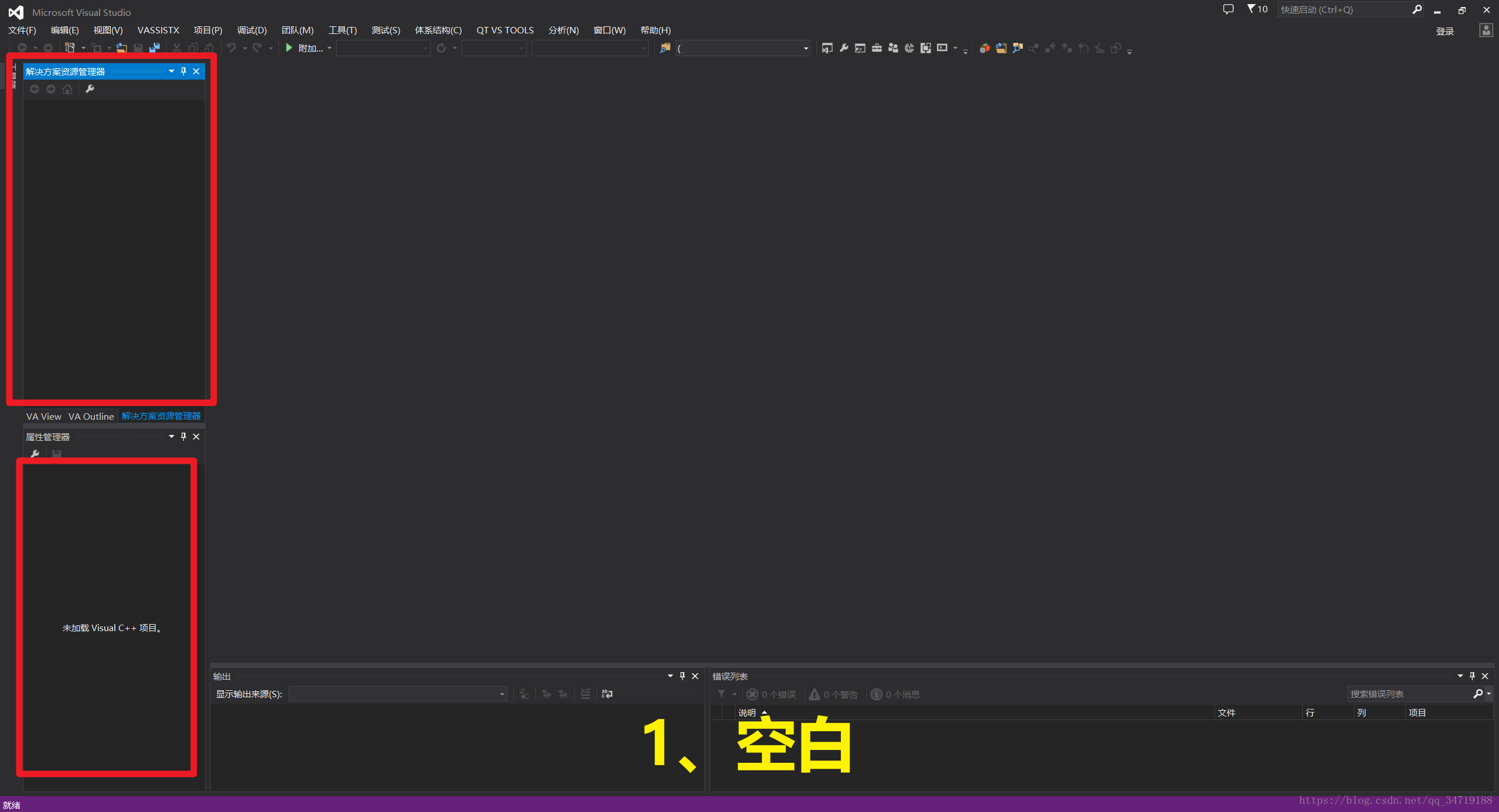The image size is (1499, 812).
Task: Click the new project toolbar icon
Action: pos(70,48)
